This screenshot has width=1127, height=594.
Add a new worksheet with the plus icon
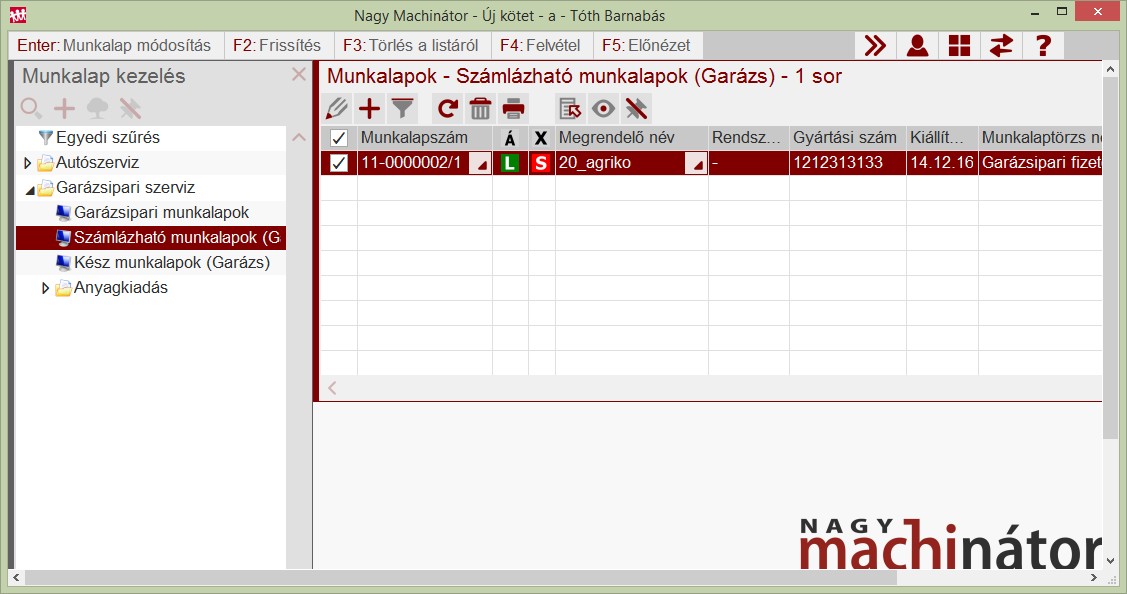tap(369, 109)
